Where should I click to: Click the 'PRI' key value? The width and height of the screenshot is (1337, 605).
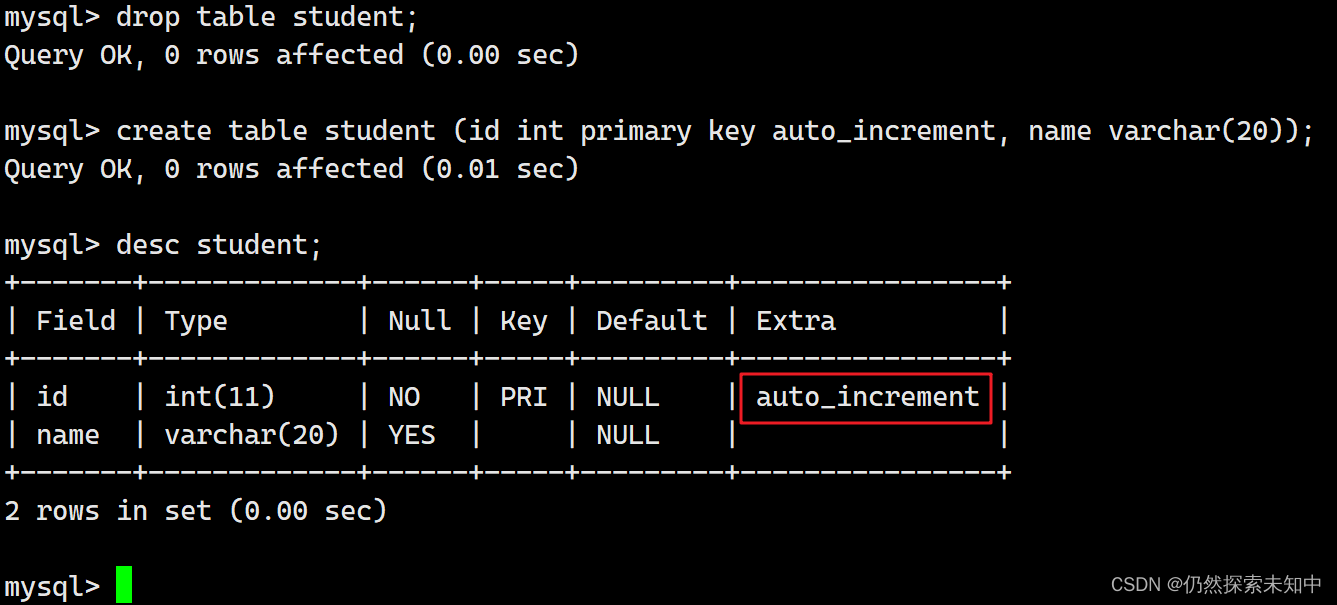(x=523, y=397)
